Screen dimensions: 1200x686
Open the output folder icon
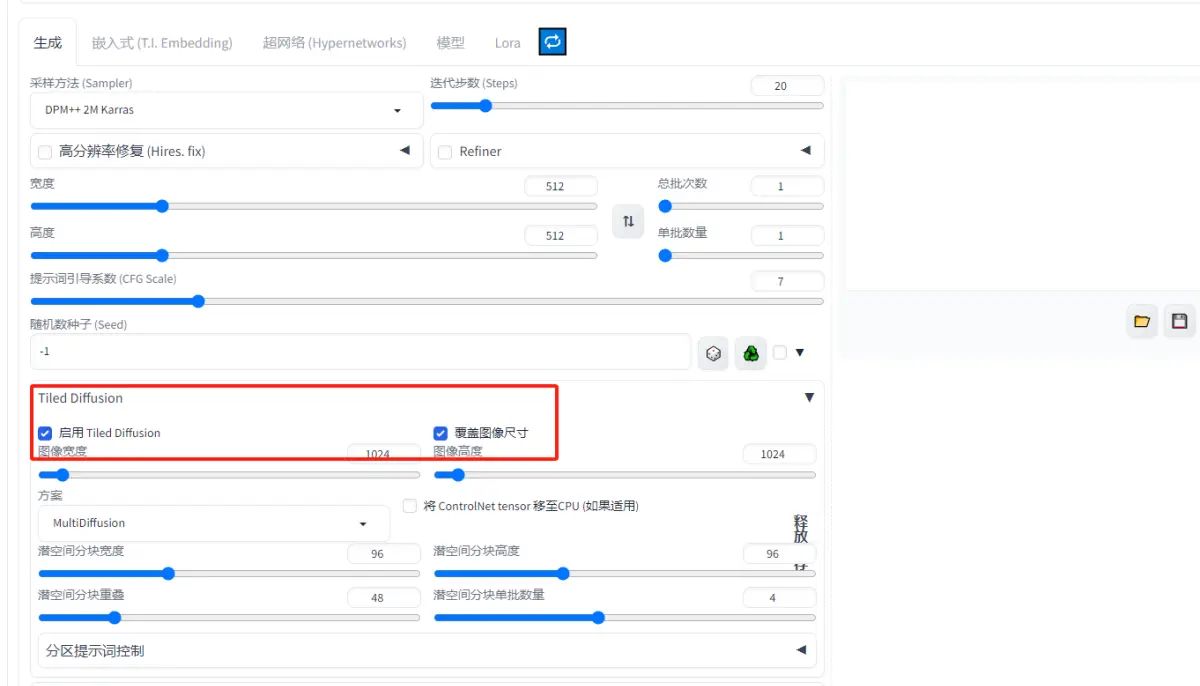tap(1142, 321)
